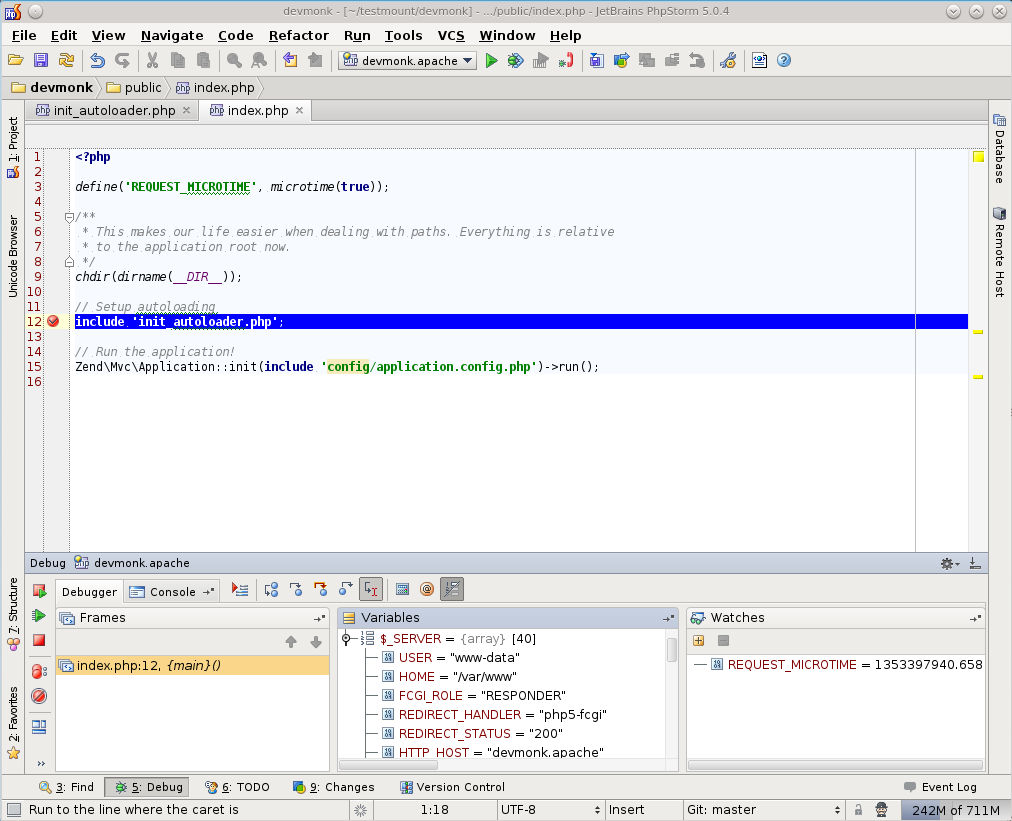Toggle listening for PHP debug connections
Image resolution: width=1012 pixels, height=821 pixels.
566,61
